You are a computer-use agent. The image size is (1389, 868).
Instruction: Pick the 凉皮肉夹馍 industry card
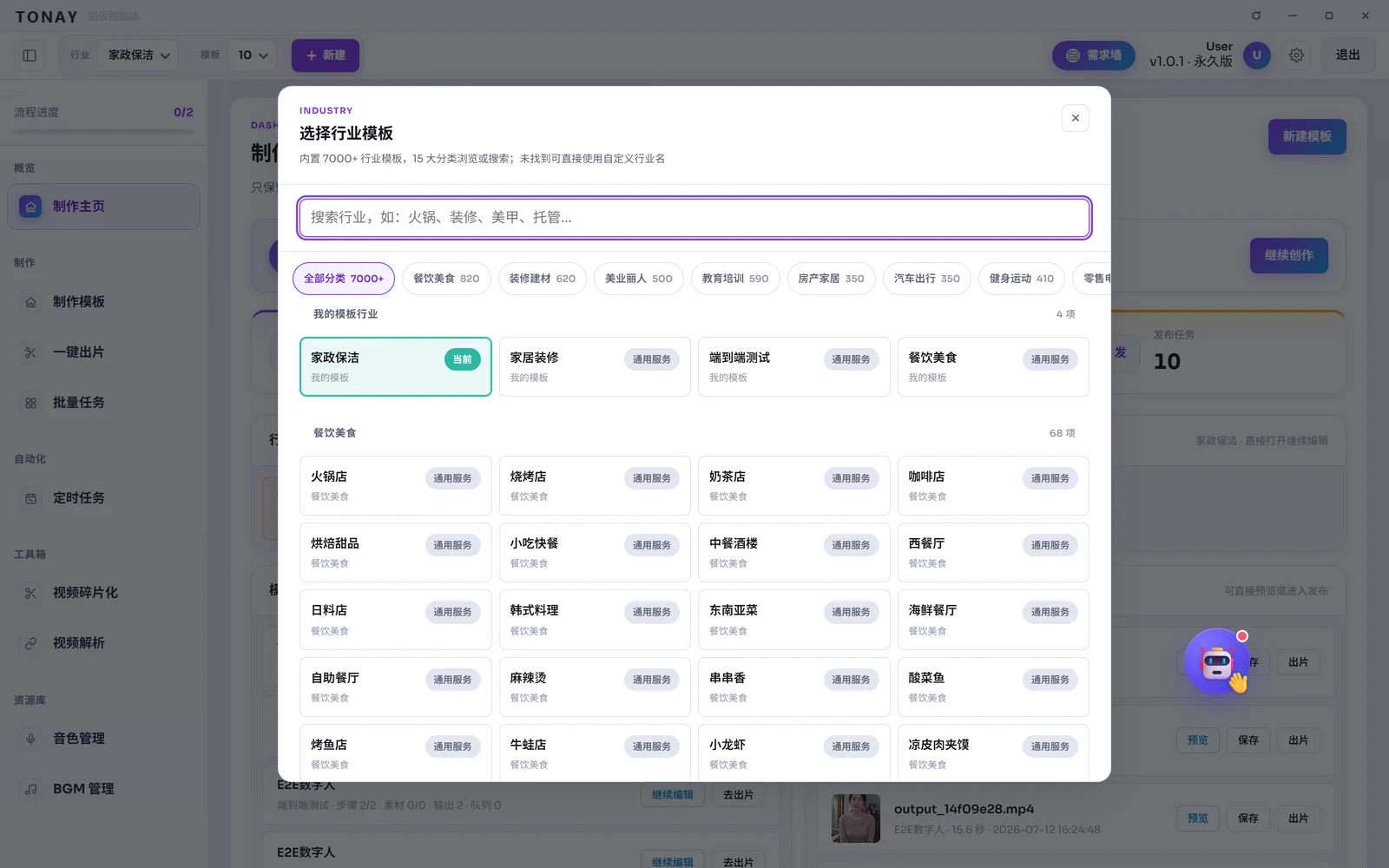pos(993,753)
